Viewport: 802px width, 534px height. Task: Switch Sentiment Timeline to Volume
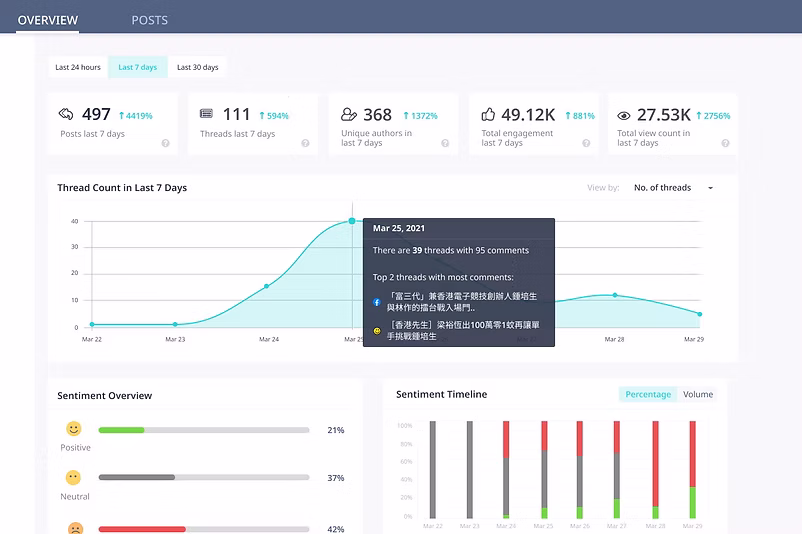click(x=697, y=394)
